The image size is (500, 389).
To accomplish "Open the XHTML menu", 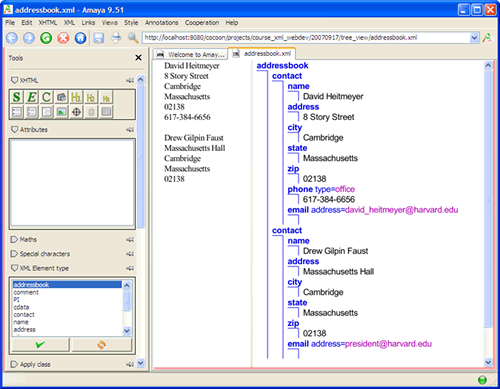I will coord(48,23).
